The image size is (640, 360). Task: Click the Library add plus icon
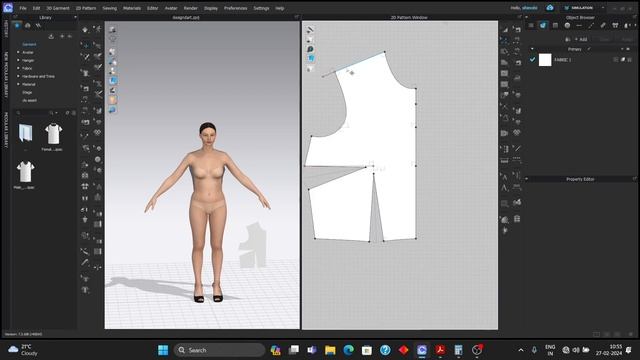pos(62,36)
